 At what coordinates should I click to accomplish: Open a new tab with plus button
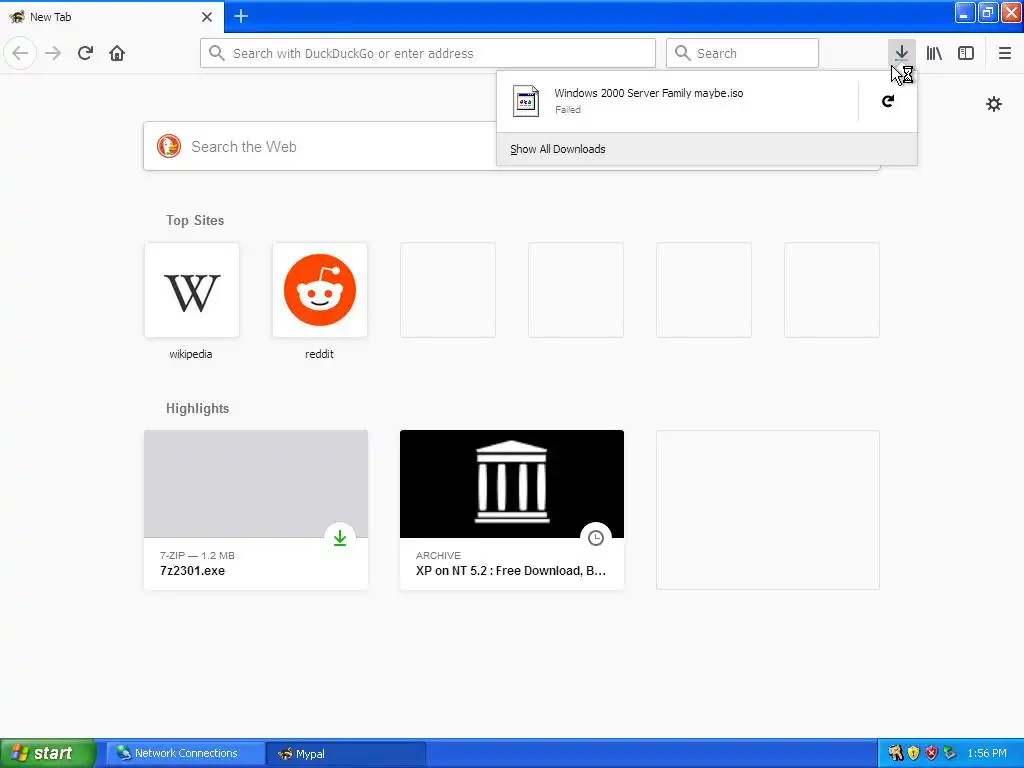coord(241,16)
